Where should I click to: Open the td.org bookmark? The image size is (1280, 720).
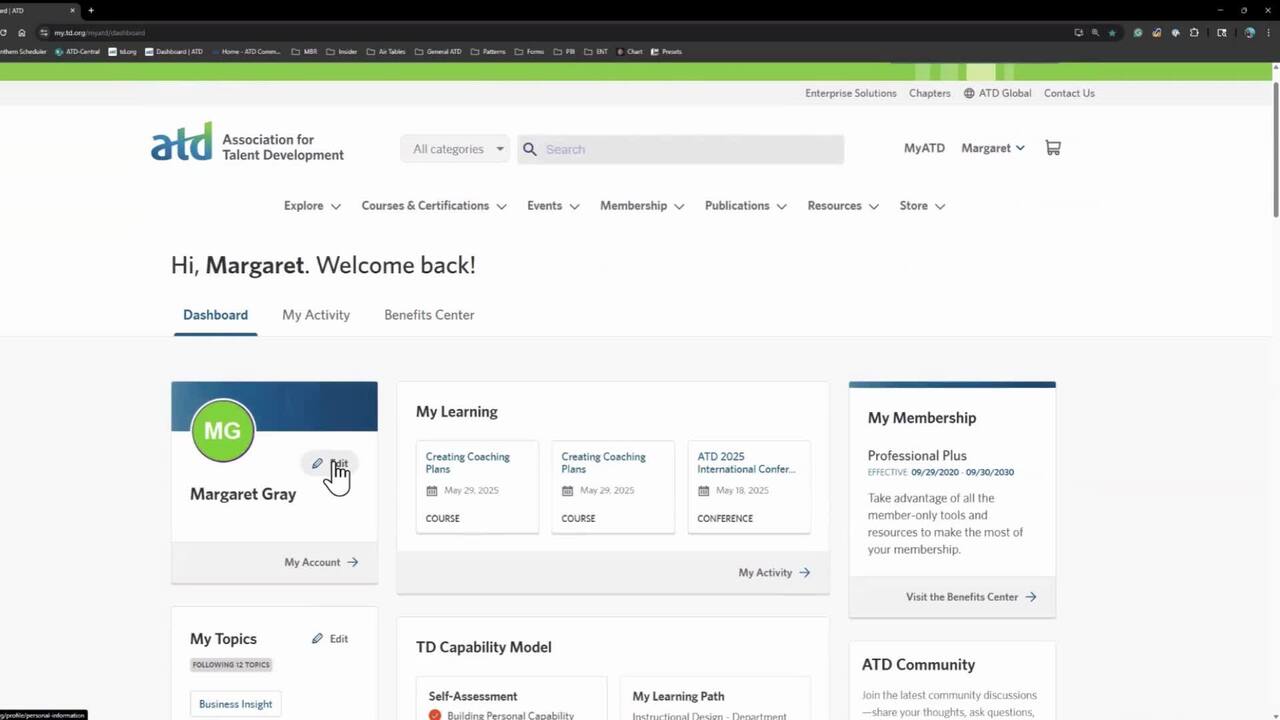122,51
